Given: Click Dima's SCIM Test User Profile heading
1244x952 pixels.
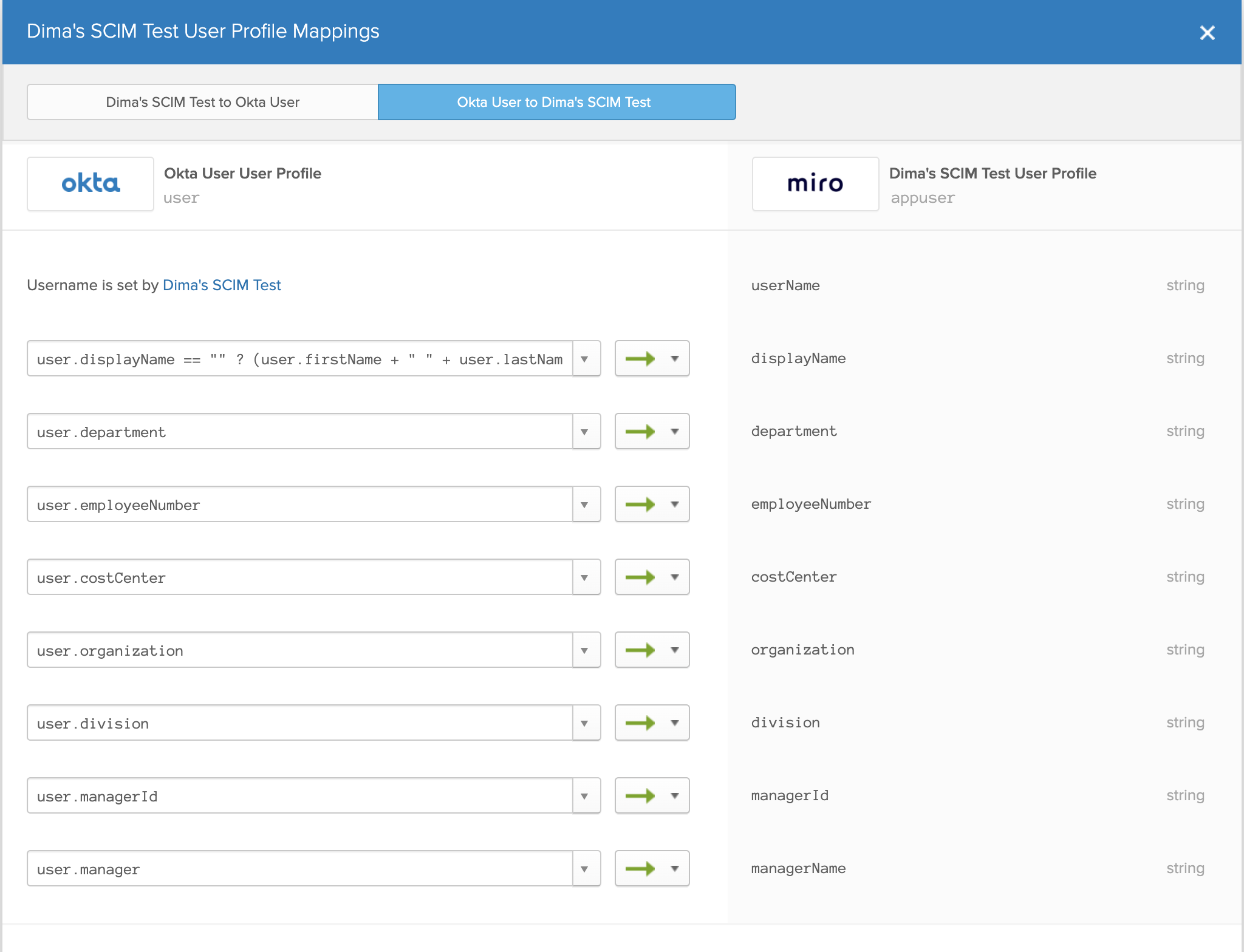Looking at the screenshot, I should (993, 174).
